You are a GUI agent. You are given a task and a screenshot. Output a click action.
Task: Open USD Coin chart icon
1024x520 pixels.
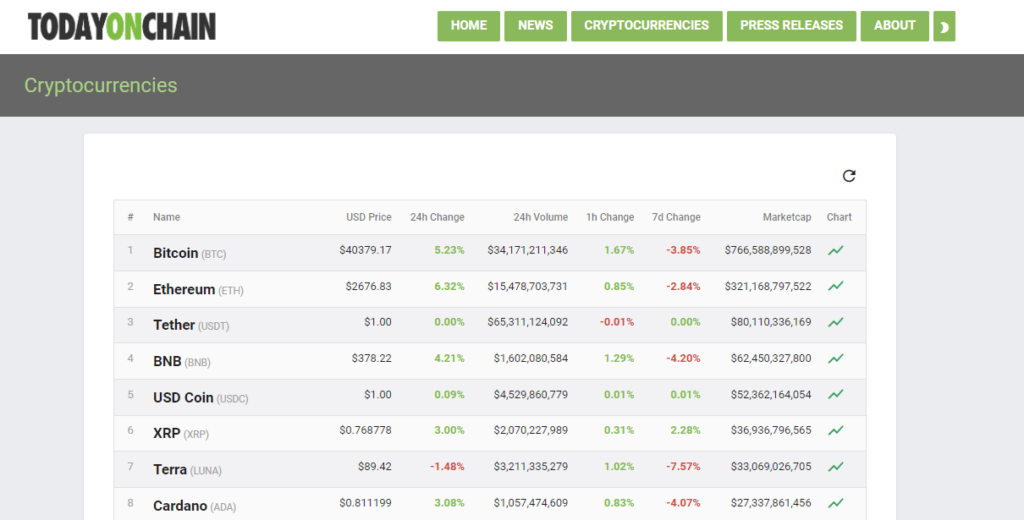click(x=835, y=395)
